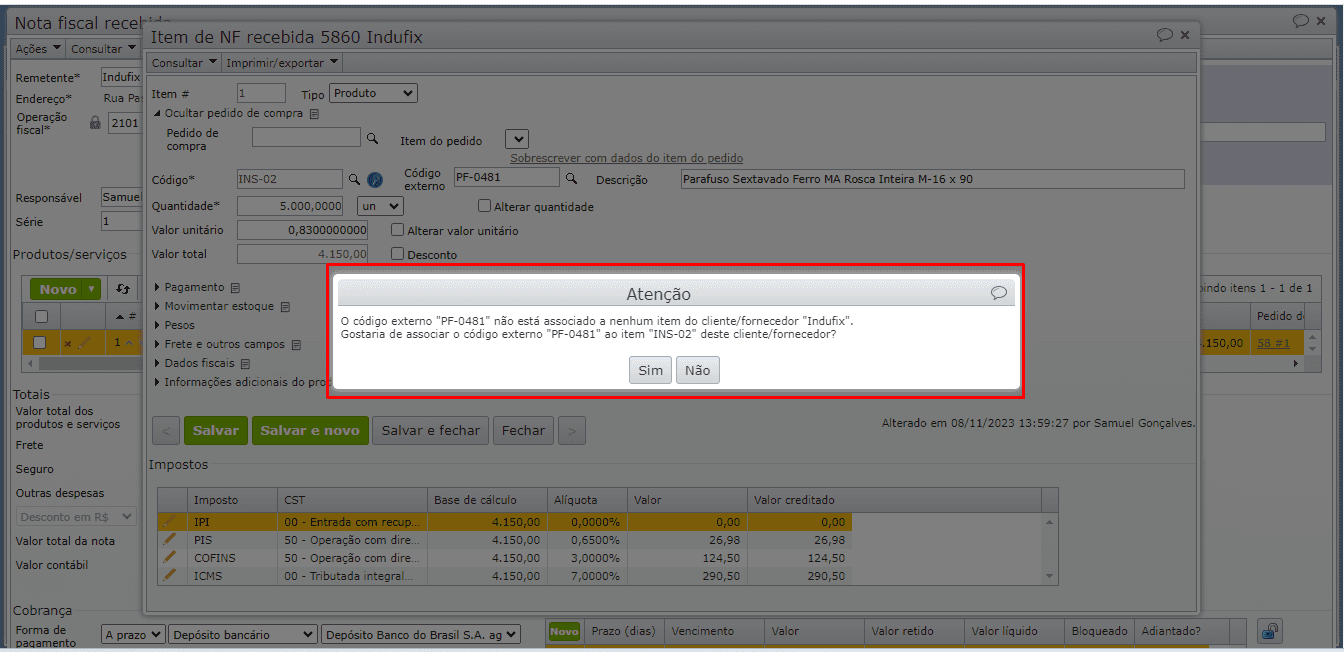Click the note icon beside Frete e outros campos
This screenshot has height=652, width=1344.
pos(296,344)
